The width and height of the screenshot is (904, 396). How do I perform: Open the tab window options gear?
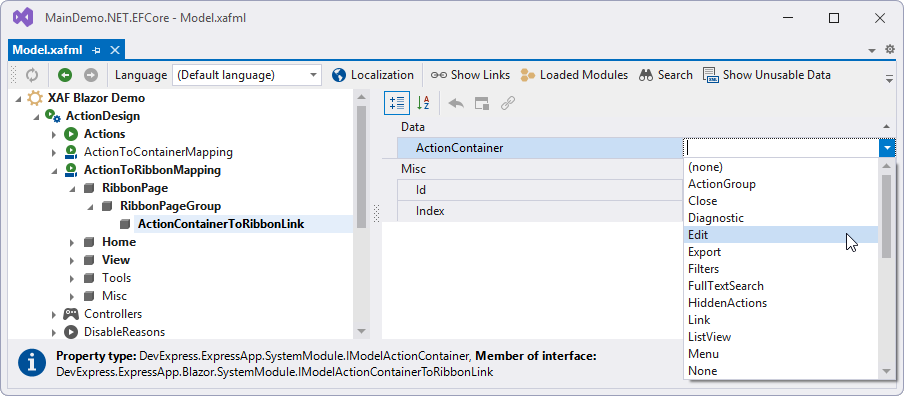point(890,50)
